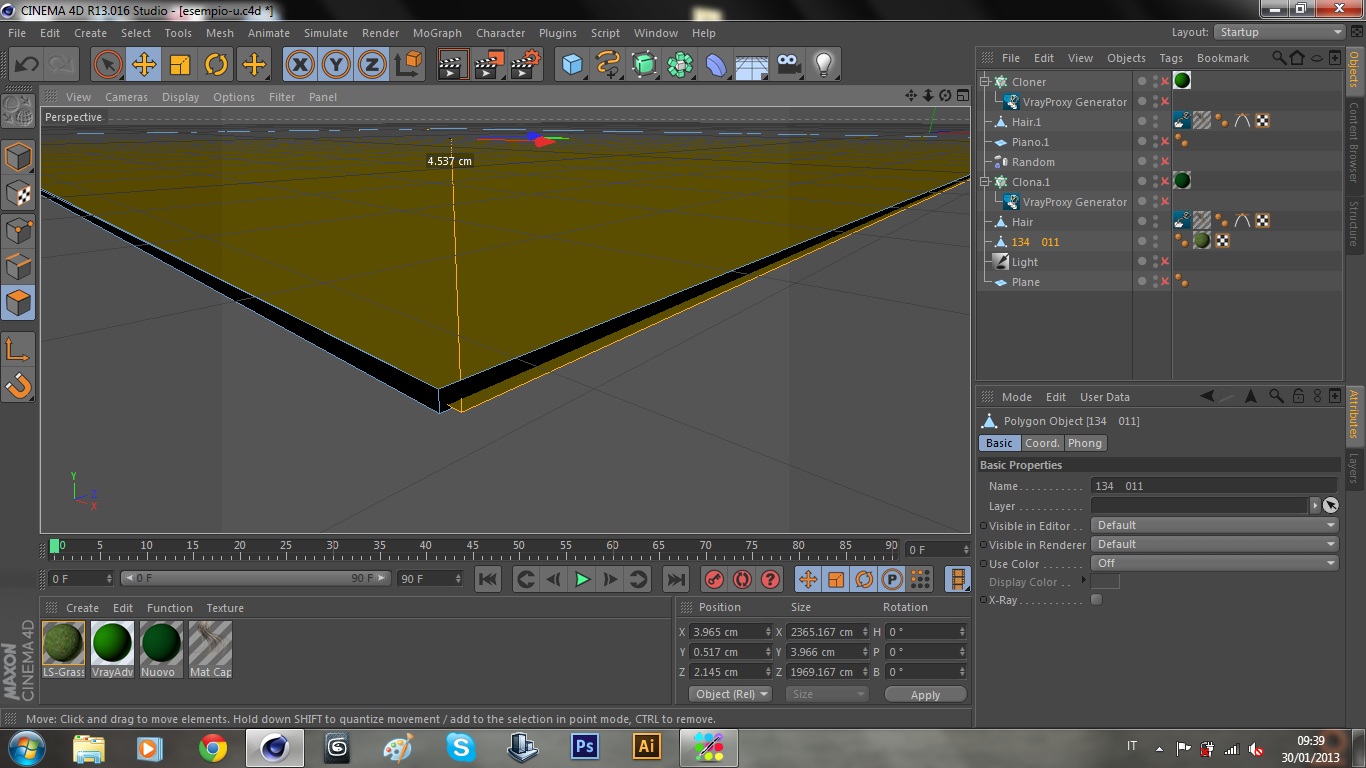Open Object (Rel) coordinate dropdown
Viewport: 1366px width, 768px height.
[x=731, y=694]
